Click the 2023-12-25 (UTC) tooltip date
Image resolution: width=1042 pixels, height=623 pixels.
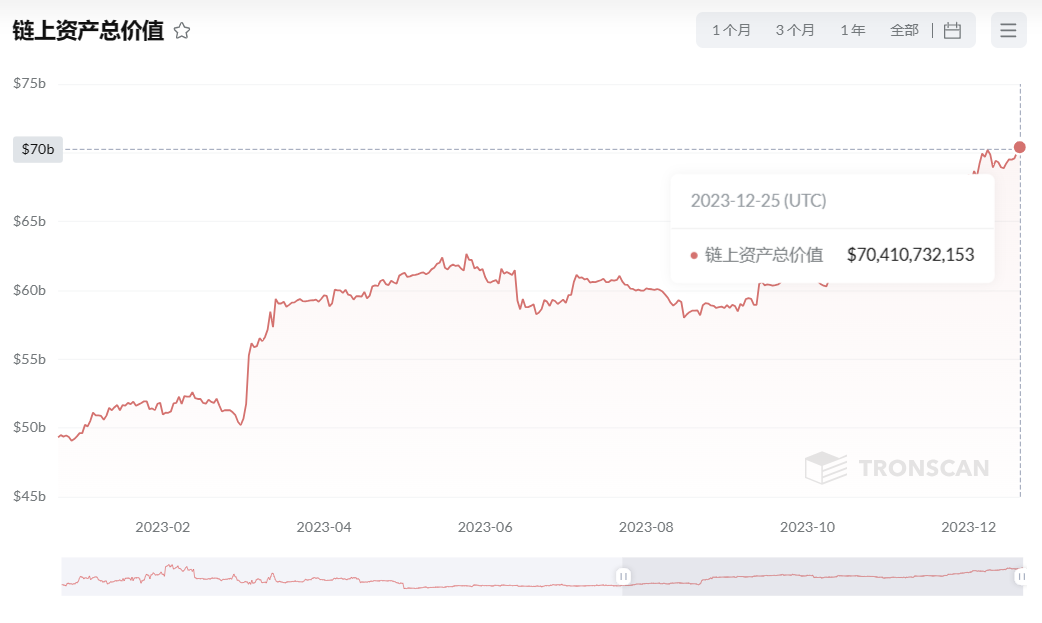click(758, 201)
